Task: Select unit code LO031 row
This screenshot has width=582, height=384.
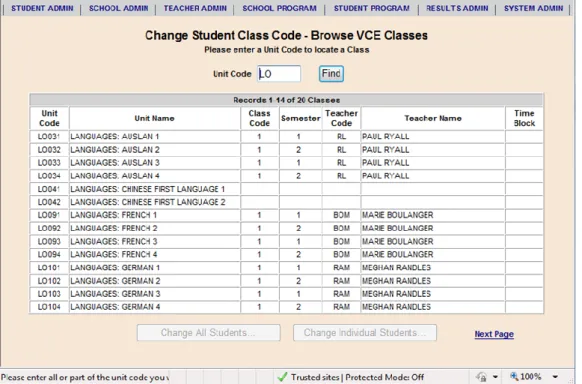Action: tap(286, 137)
